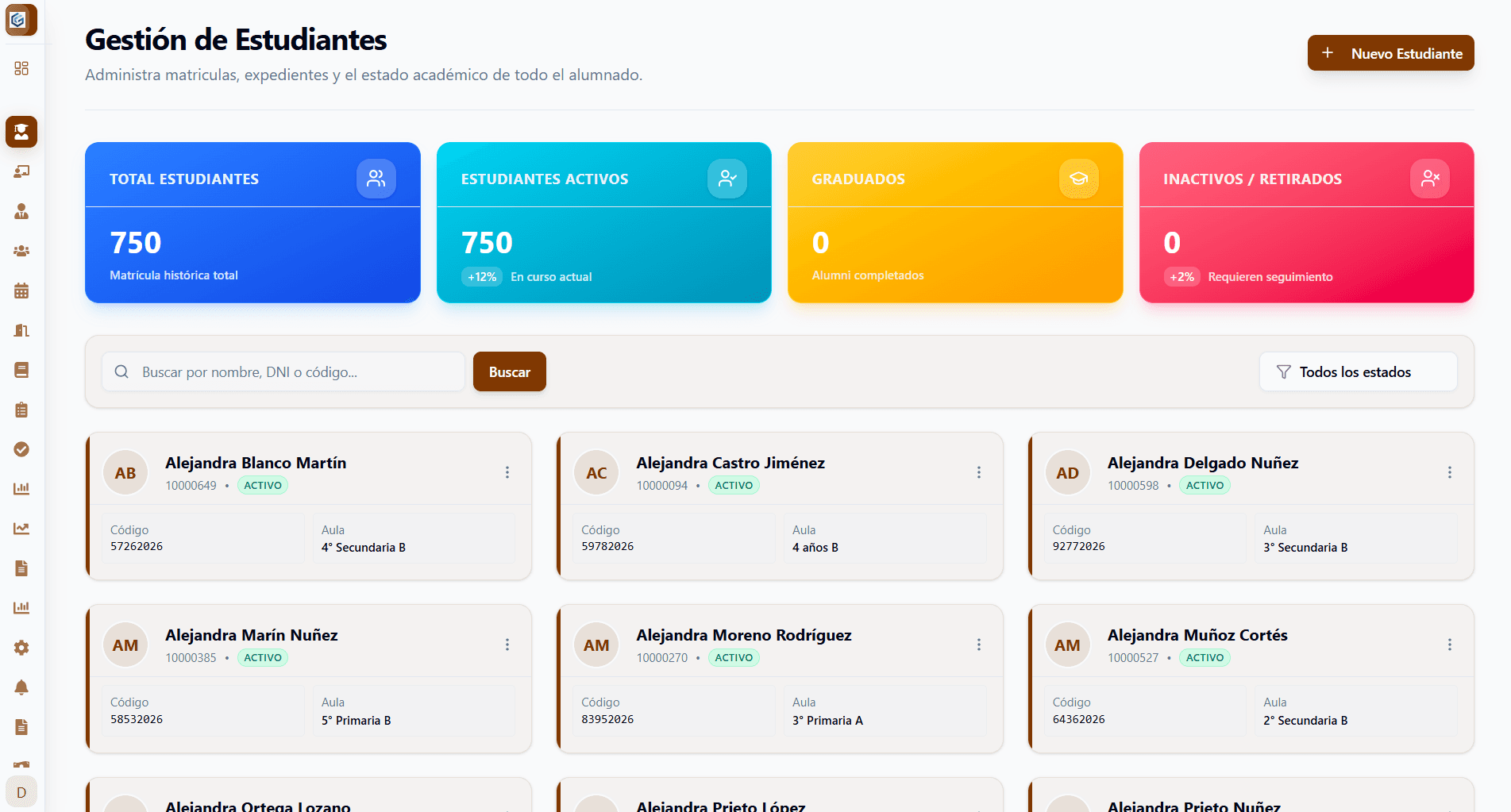Open the dashboard grid icon in sidebar
Screen dimensions: 1511x812
tap(21, 68)
